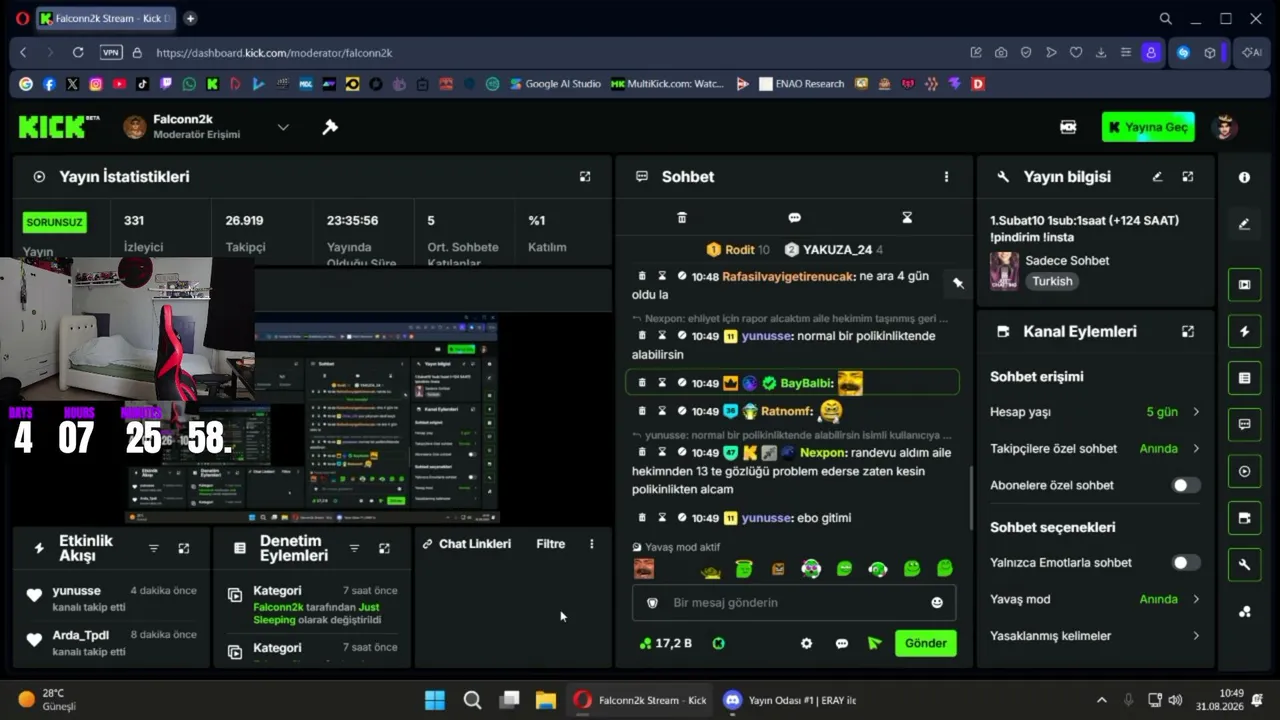Click the pin icon in chat
The width and height of the screenshot is (1280, 720).
[958, 284]
